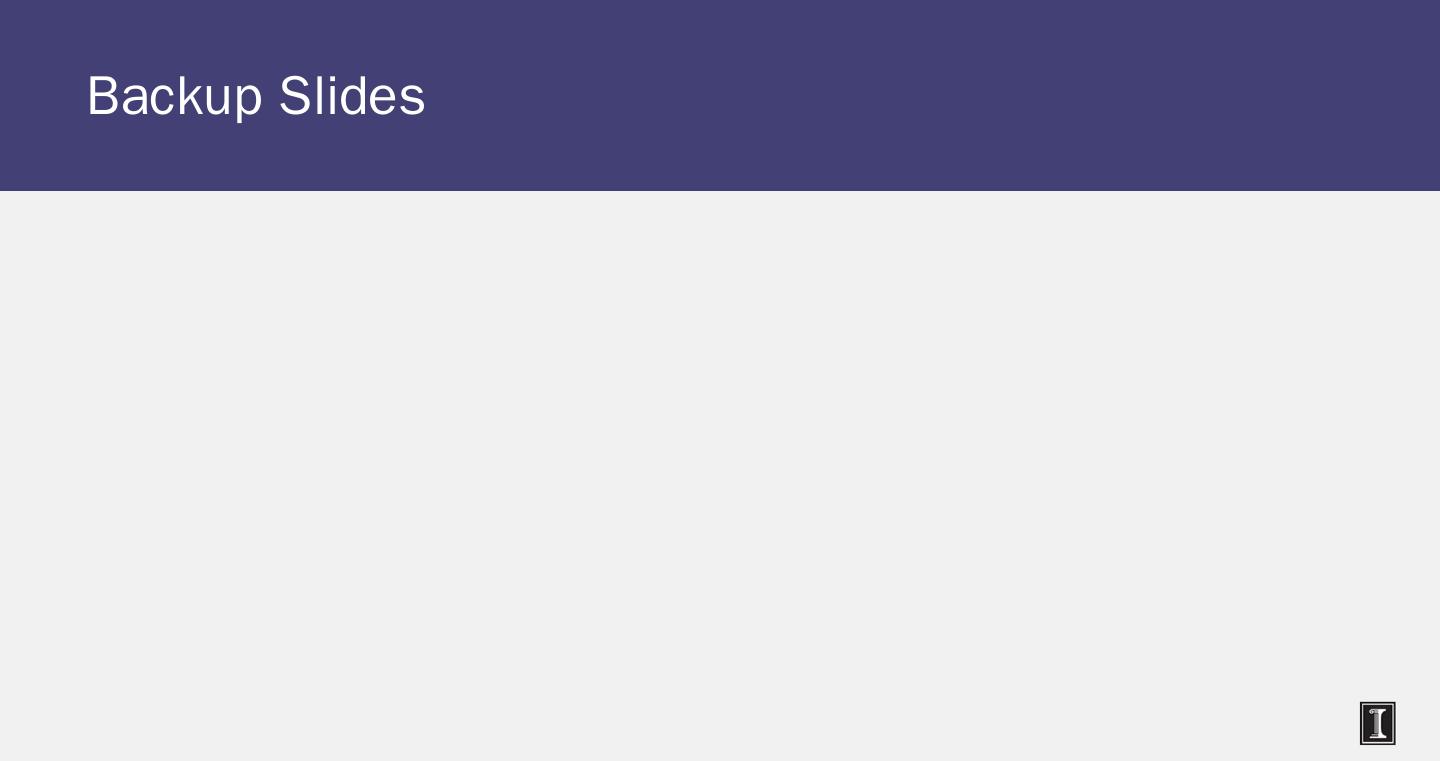Click the word "Slides" in the title

click(352, 96)
